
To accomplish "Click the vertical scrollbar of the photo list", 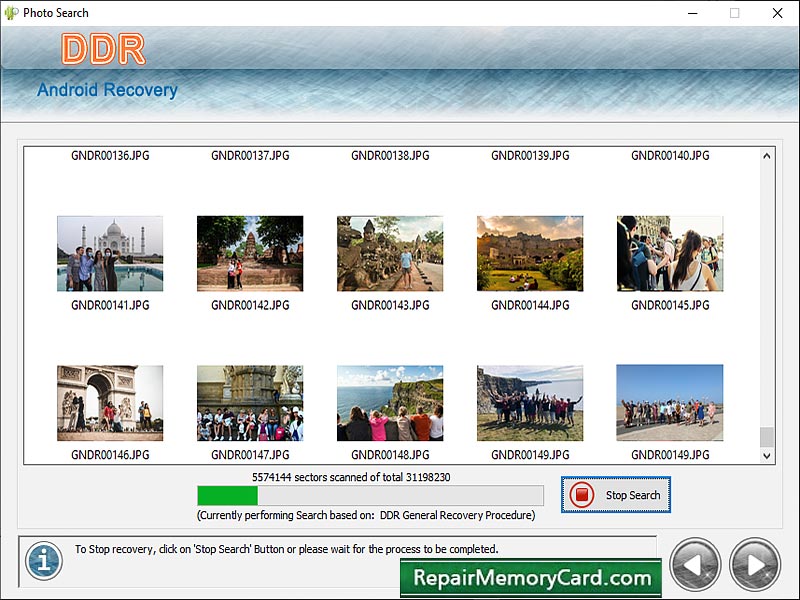I will click(765, 300).
